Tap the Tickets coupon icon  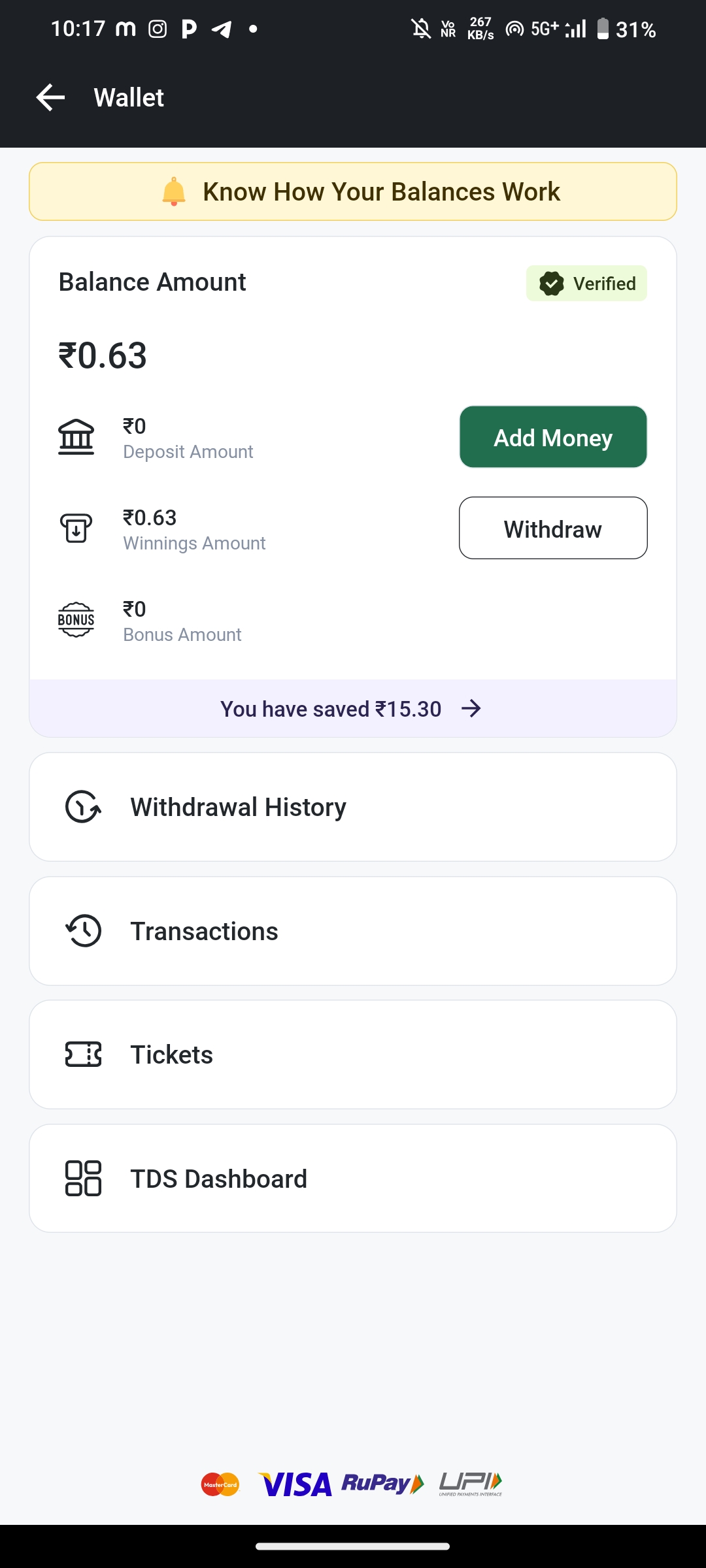[x=83, y=1054]
